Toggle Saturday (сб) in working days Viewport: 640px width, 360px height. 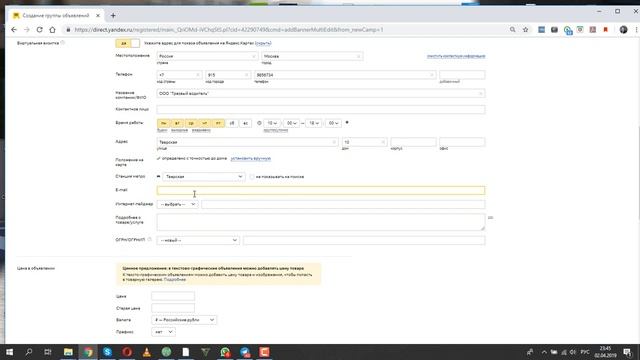[x=232, y=123]
